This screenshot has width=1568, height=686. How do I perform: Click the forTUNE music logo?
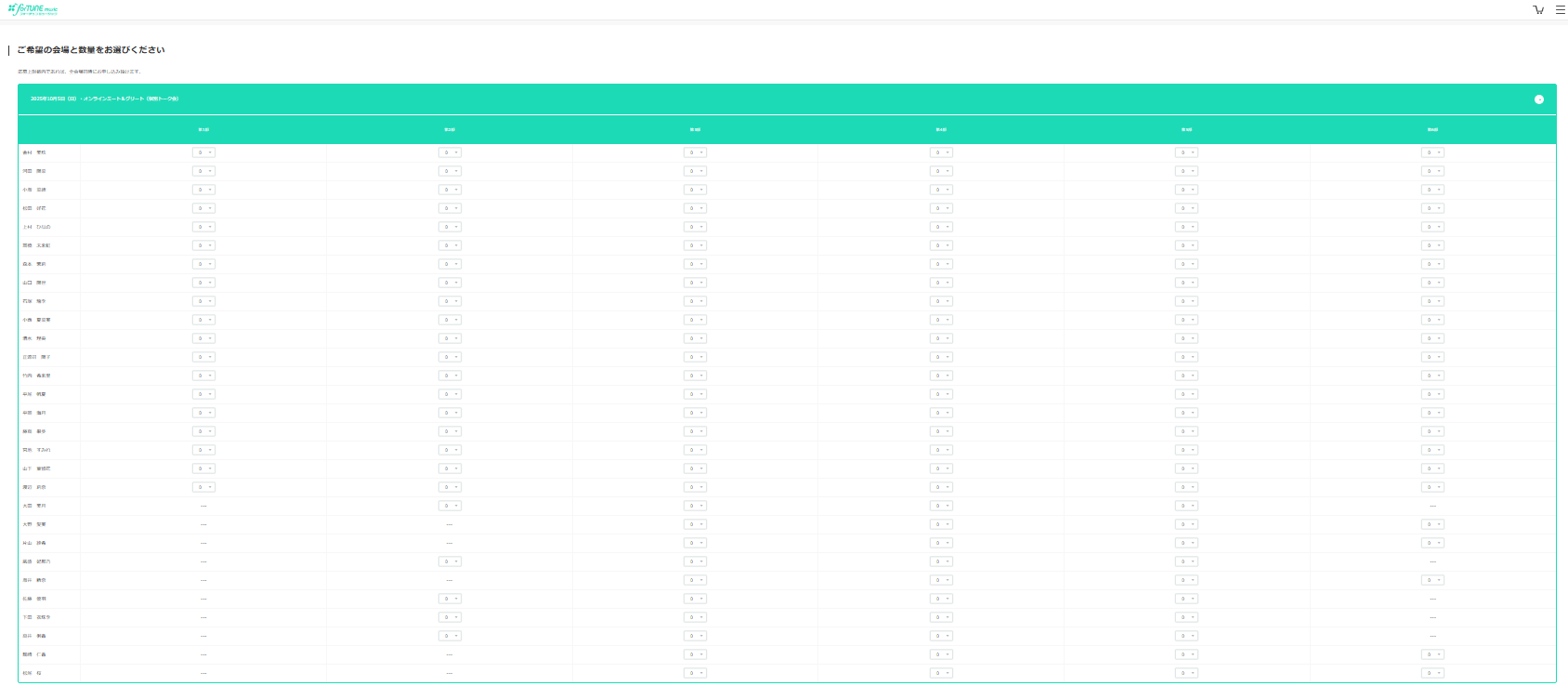[33, 9]
